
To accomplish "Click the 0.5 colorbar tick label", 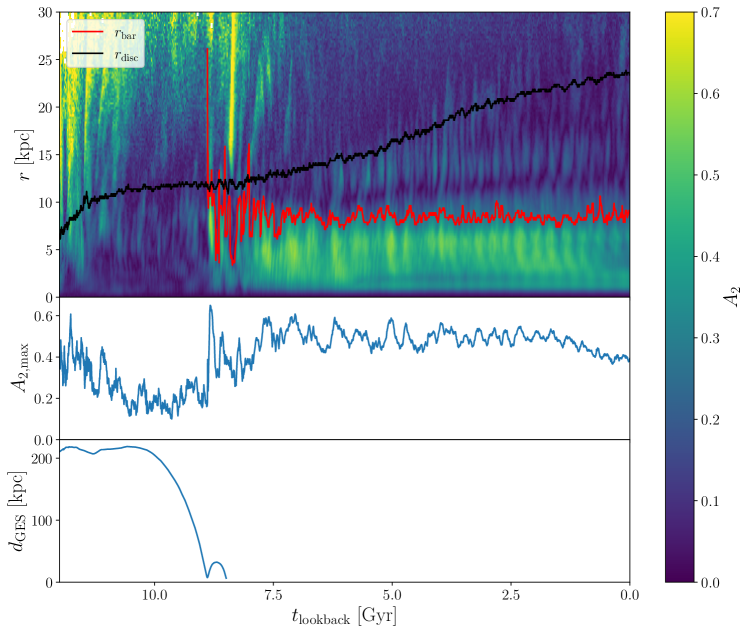I will [710, 176].
